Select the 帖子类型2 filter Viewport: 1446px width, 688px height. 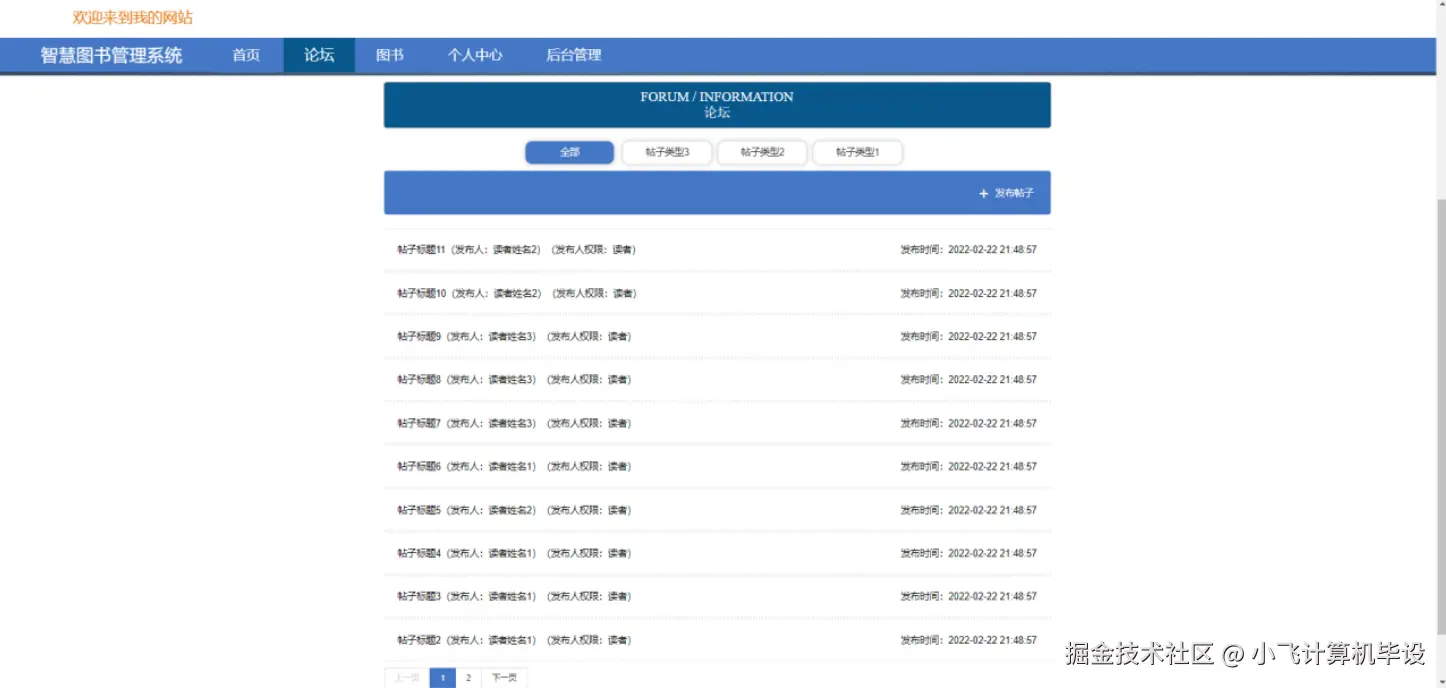coord(762,152)
